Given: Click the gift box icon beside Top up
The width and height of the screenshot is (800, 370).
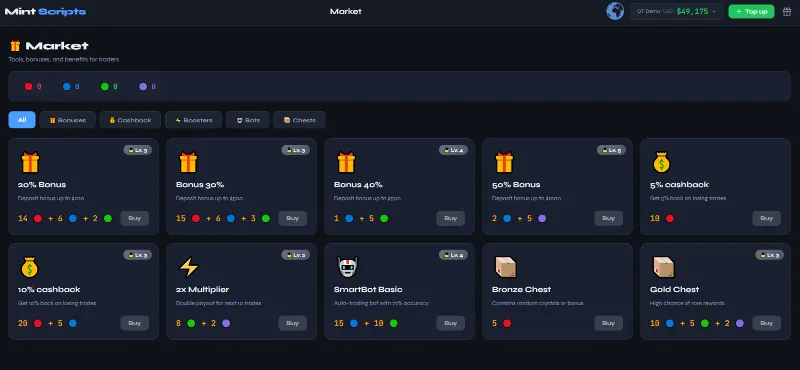Looking at the screenshot, I should click(x=787, y=11).
